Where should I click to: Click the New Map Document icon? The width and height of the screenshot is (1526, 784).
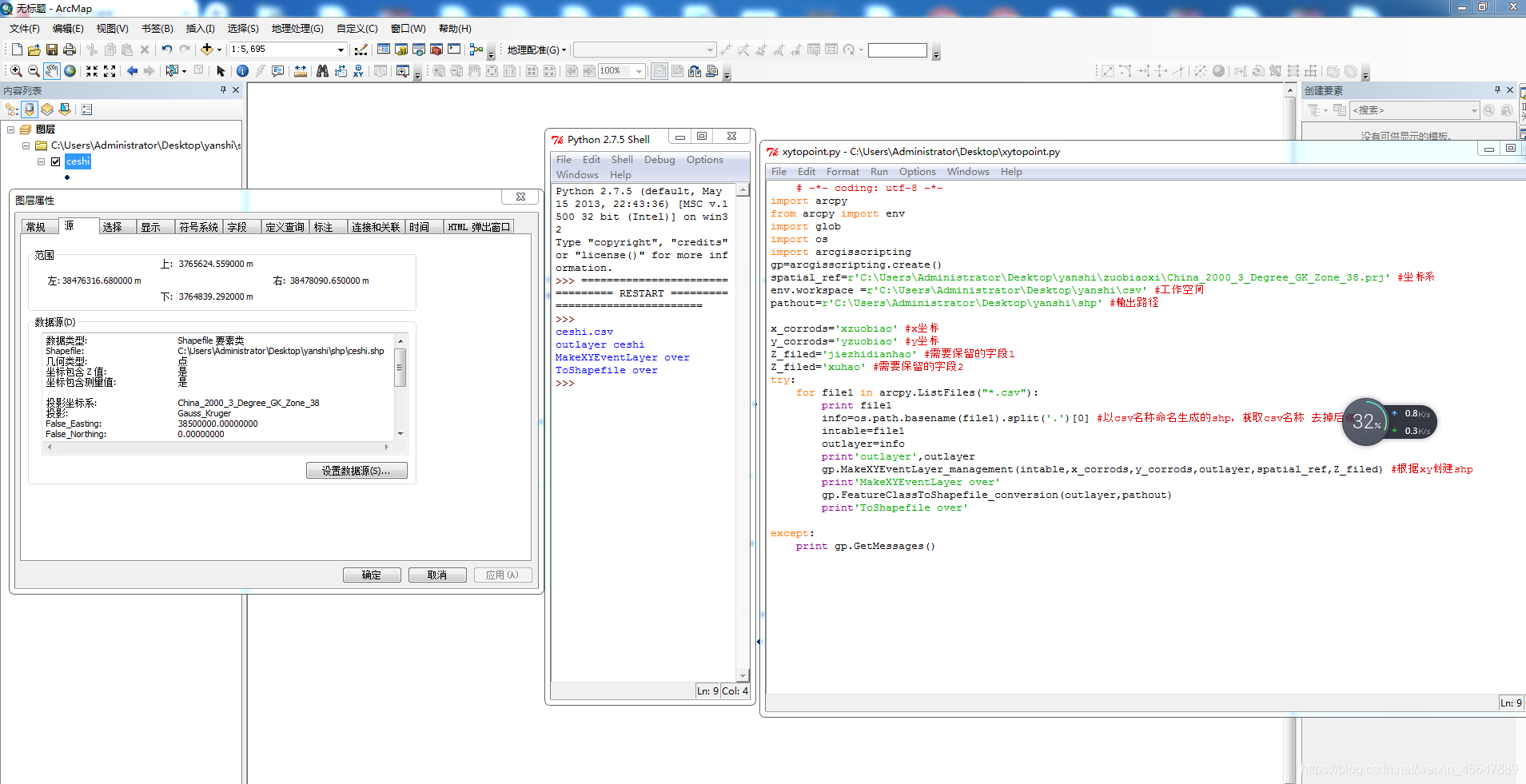(17, 50)
